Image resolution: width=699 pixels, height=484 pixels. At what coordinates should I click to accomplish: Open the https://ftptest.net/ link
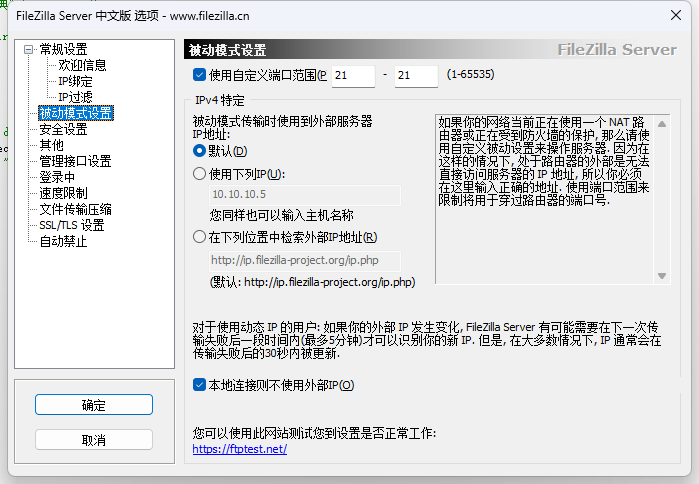[x=240, y=449]
